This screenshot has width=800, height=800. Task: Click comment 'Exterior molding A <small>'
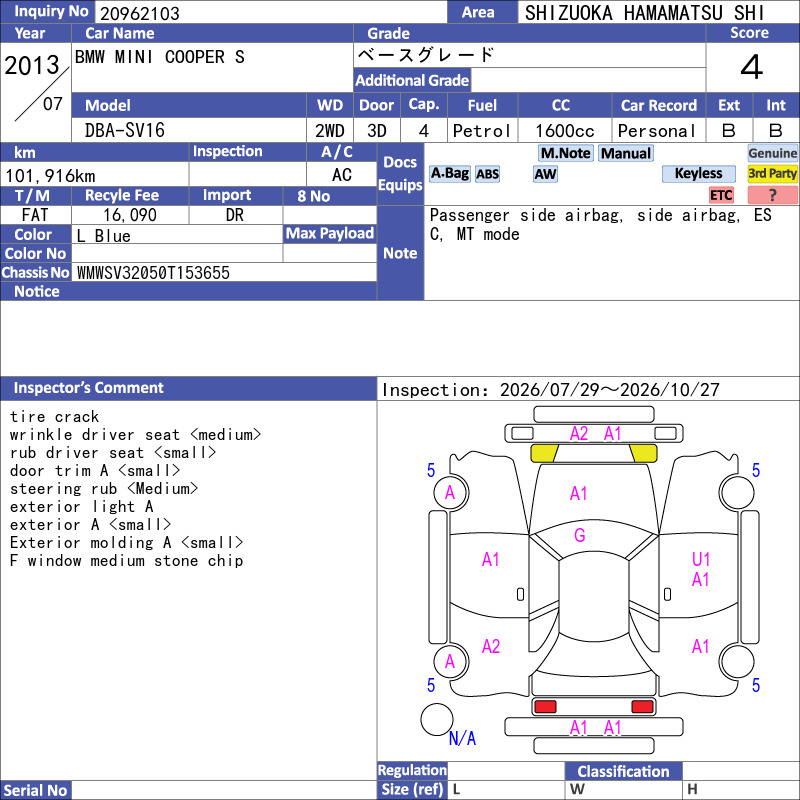[127, 542]
